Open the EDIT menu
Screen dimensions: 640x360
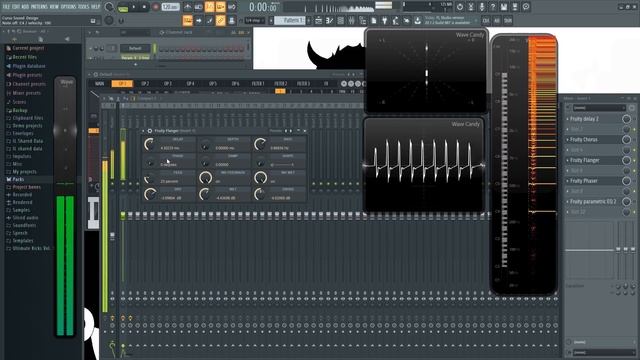(x=16, y=7)
